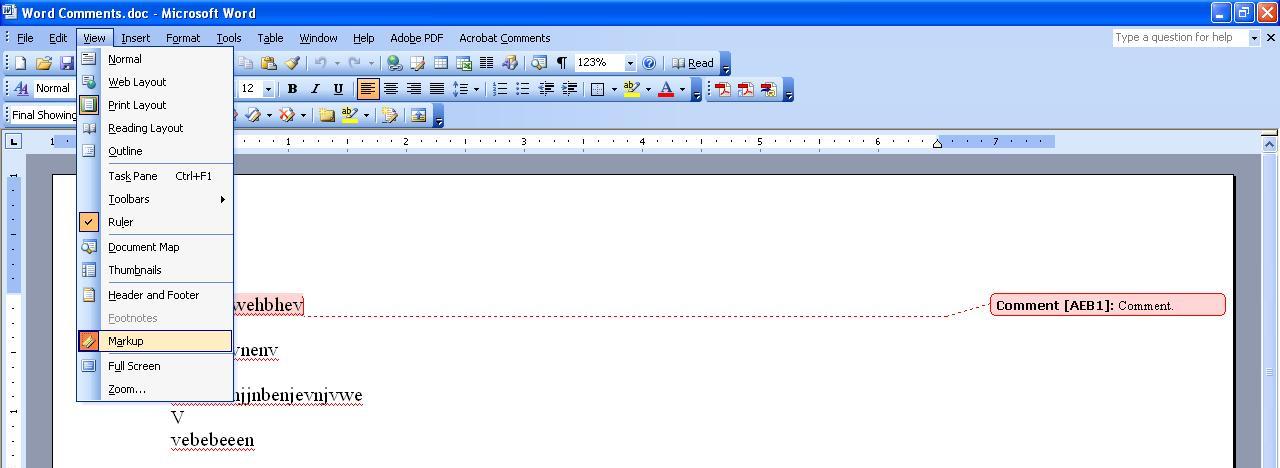
Task: Click the Paste clipboard icon
Action: [x=268, y=63]
